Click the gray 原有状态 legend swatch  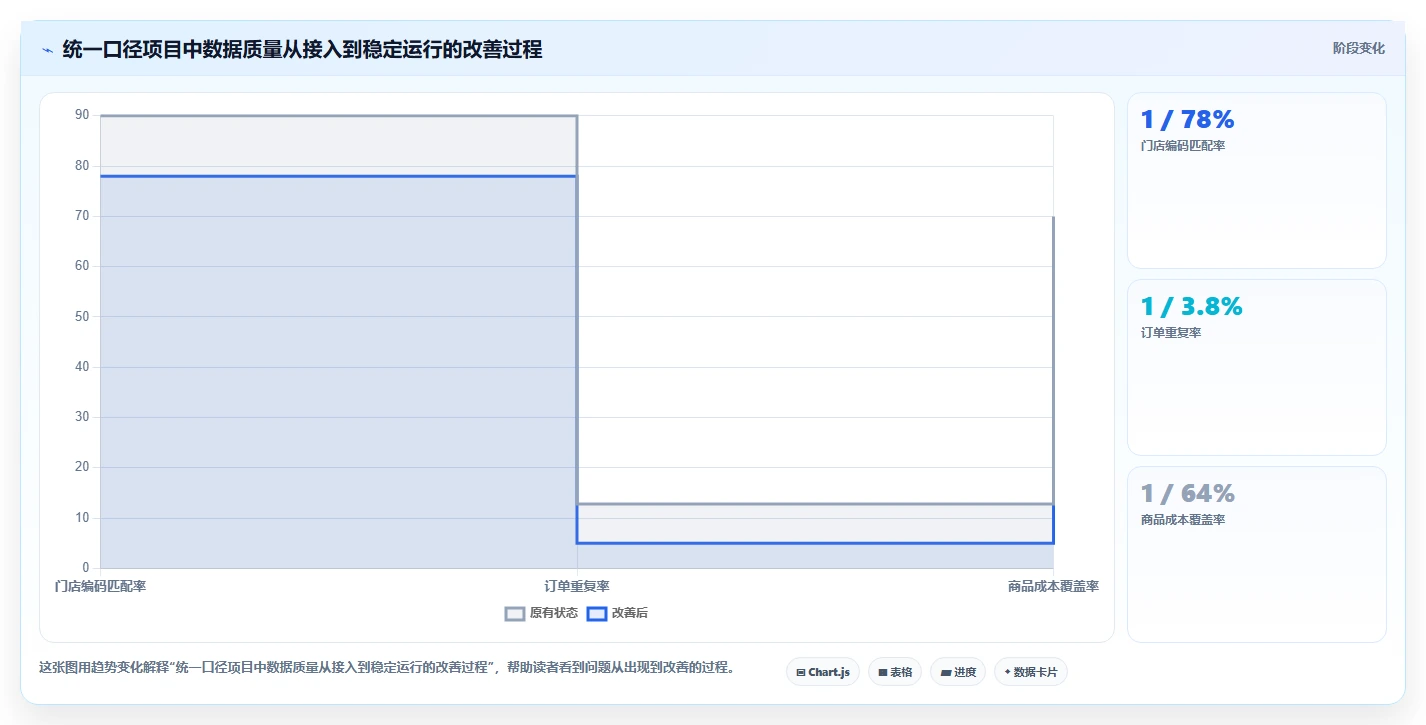[515, 613]
